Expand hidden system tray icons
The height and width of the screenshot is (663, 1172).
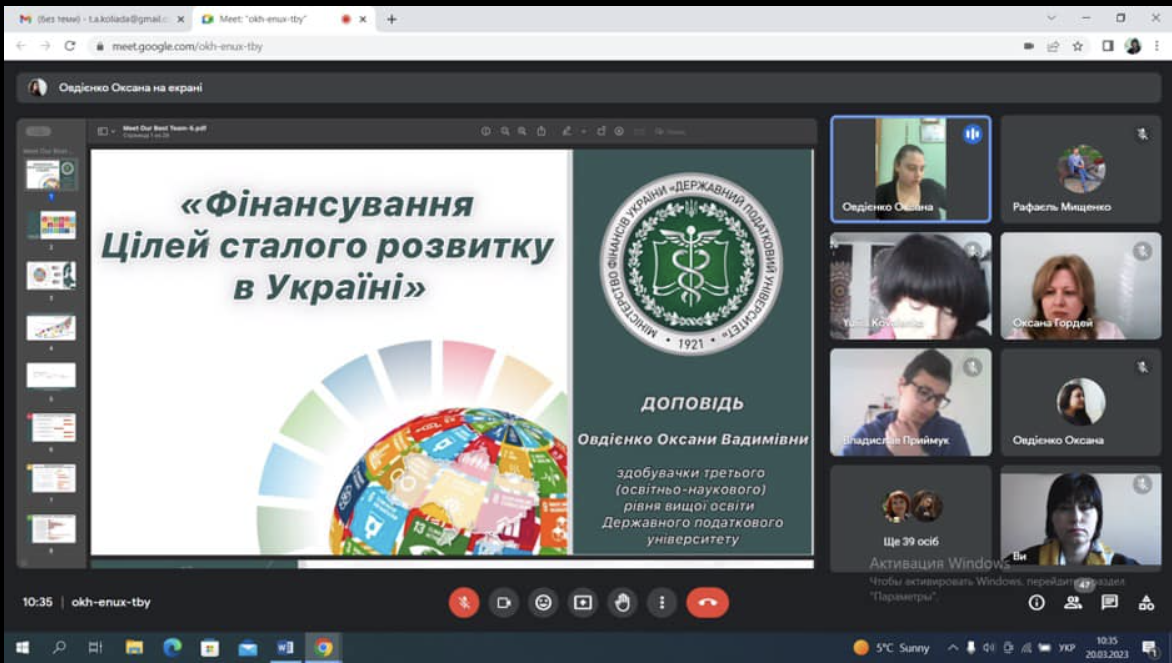[952, 647]
